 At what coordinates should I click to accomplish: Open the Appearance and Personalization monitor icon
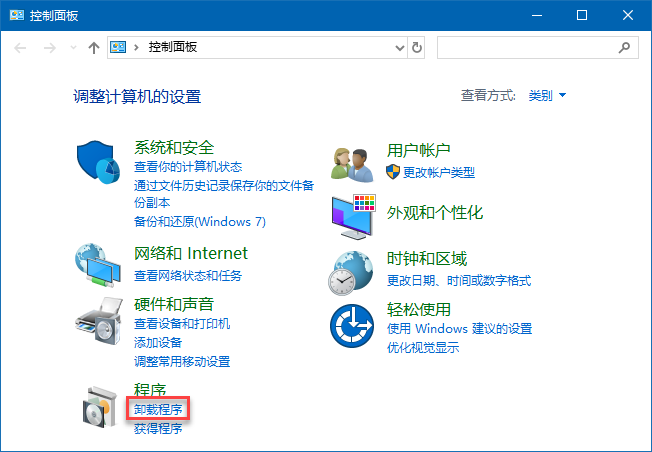(x=353, y=216)
